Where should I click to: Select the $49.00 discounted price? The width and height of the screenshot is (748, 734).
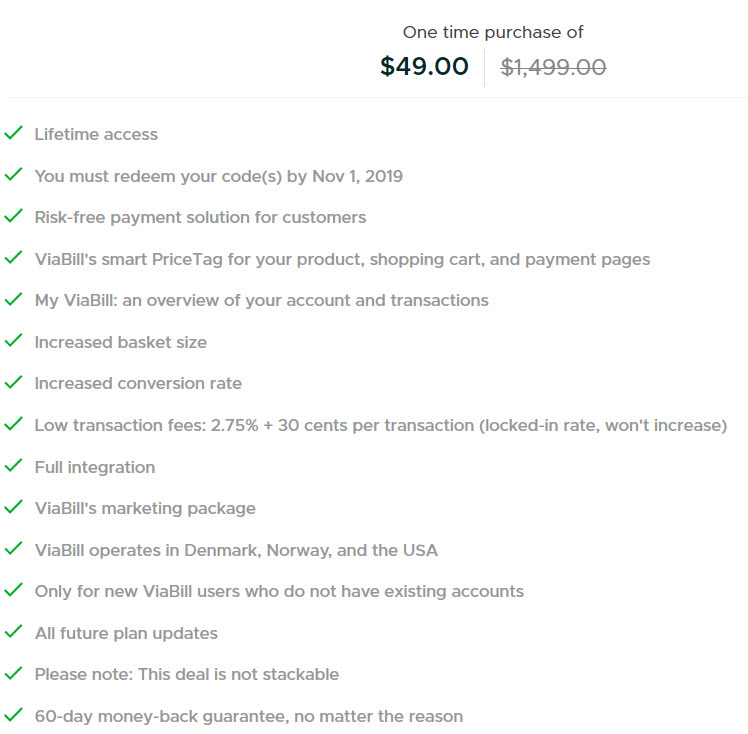coord(424,66)
